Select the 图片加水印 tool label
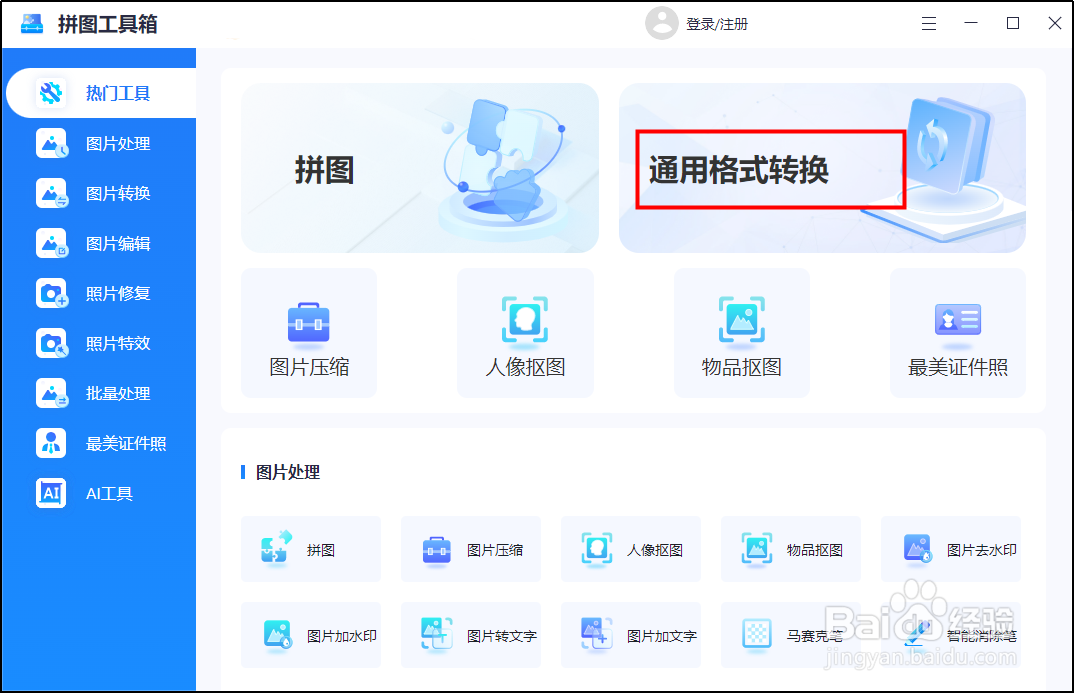 click(341, 636)
